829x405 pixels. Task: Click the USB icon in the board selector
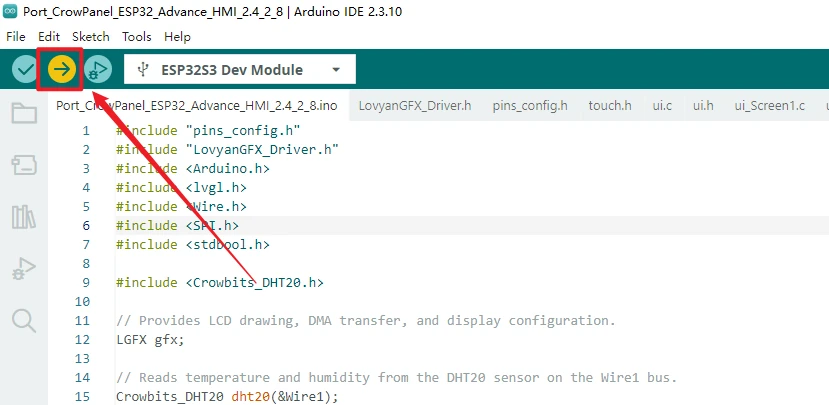point(142,70)
